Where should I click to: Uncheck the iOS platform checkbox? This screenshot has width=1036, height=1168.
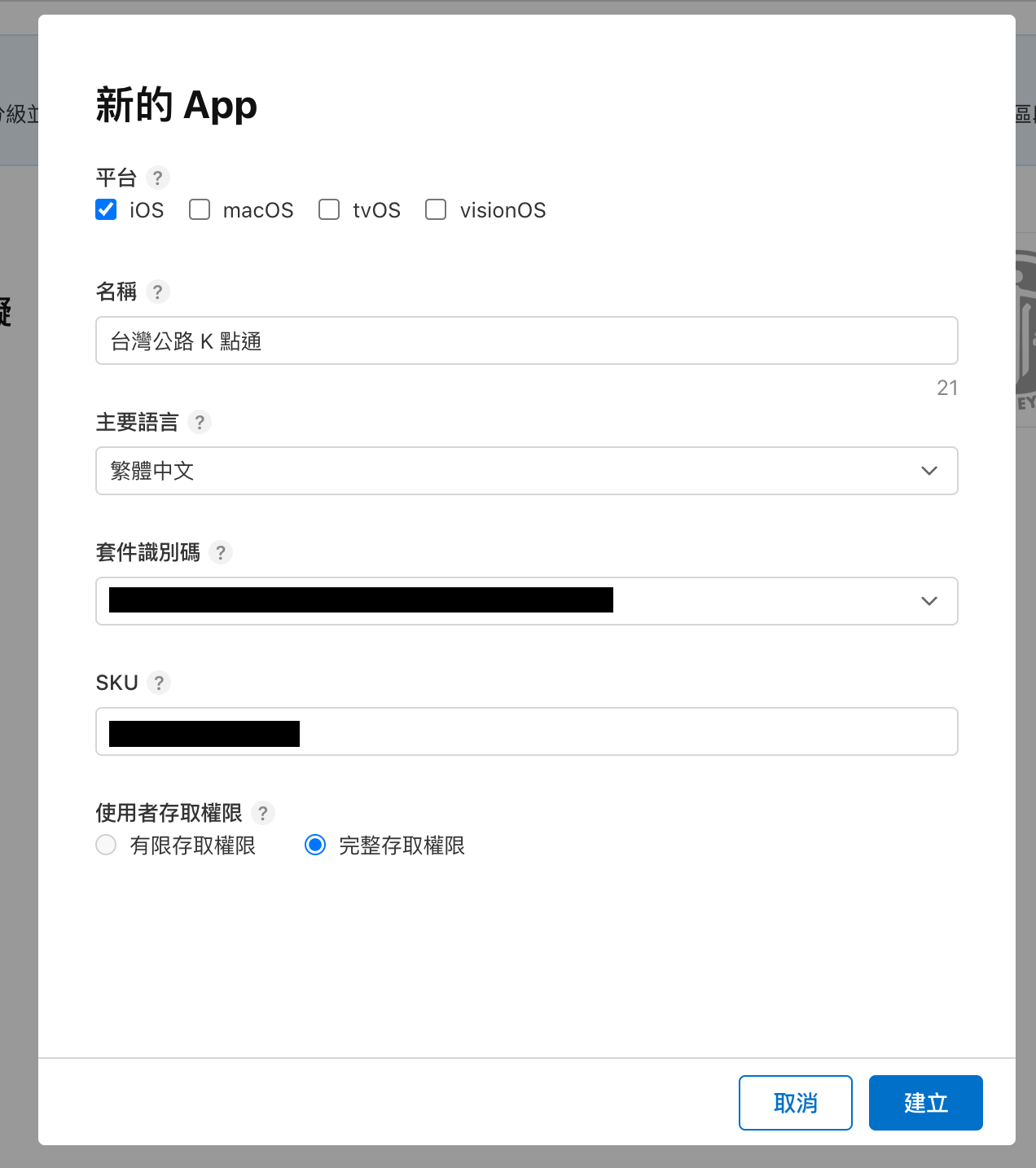point(106,210)
